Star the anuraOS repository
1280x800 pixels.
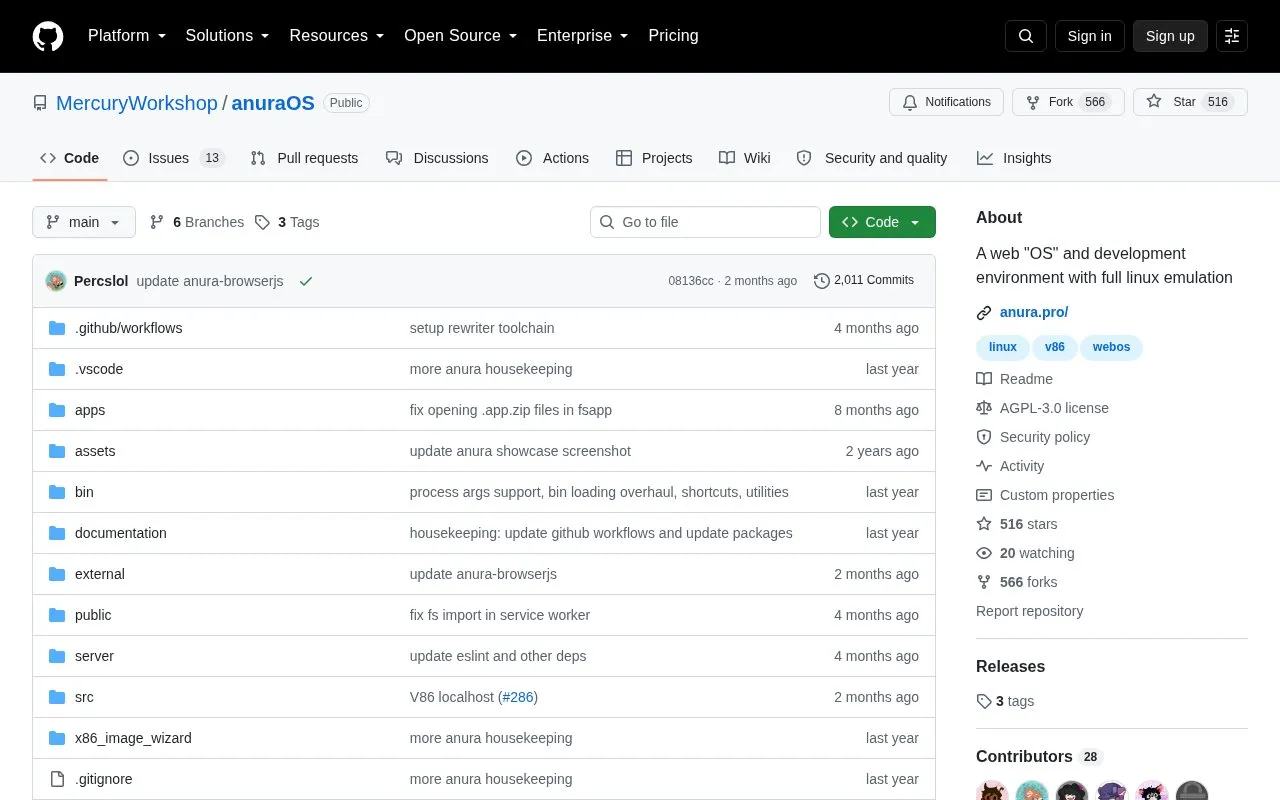(x=1190, y=102)
